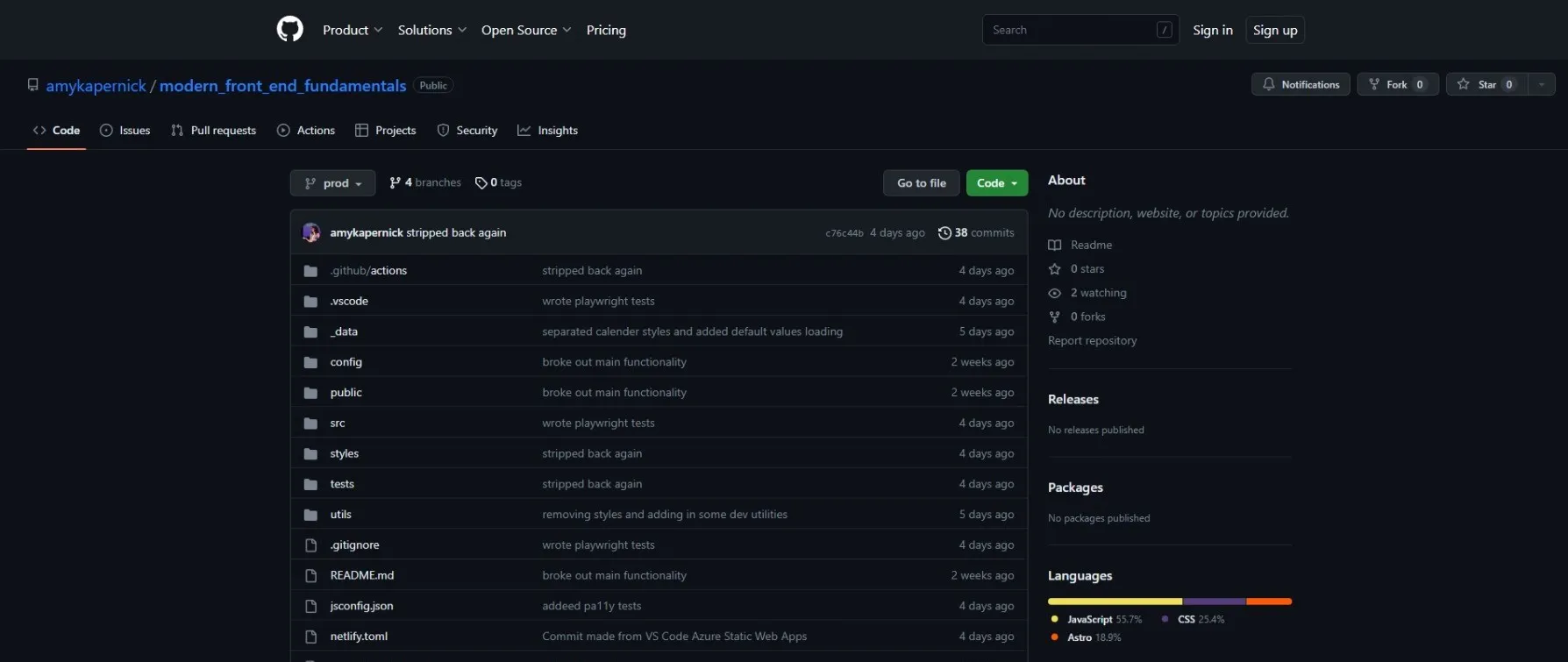The width and height of the screenshot is (1568, 662).
Task: Star this repository
Action: coord(1486,85)
